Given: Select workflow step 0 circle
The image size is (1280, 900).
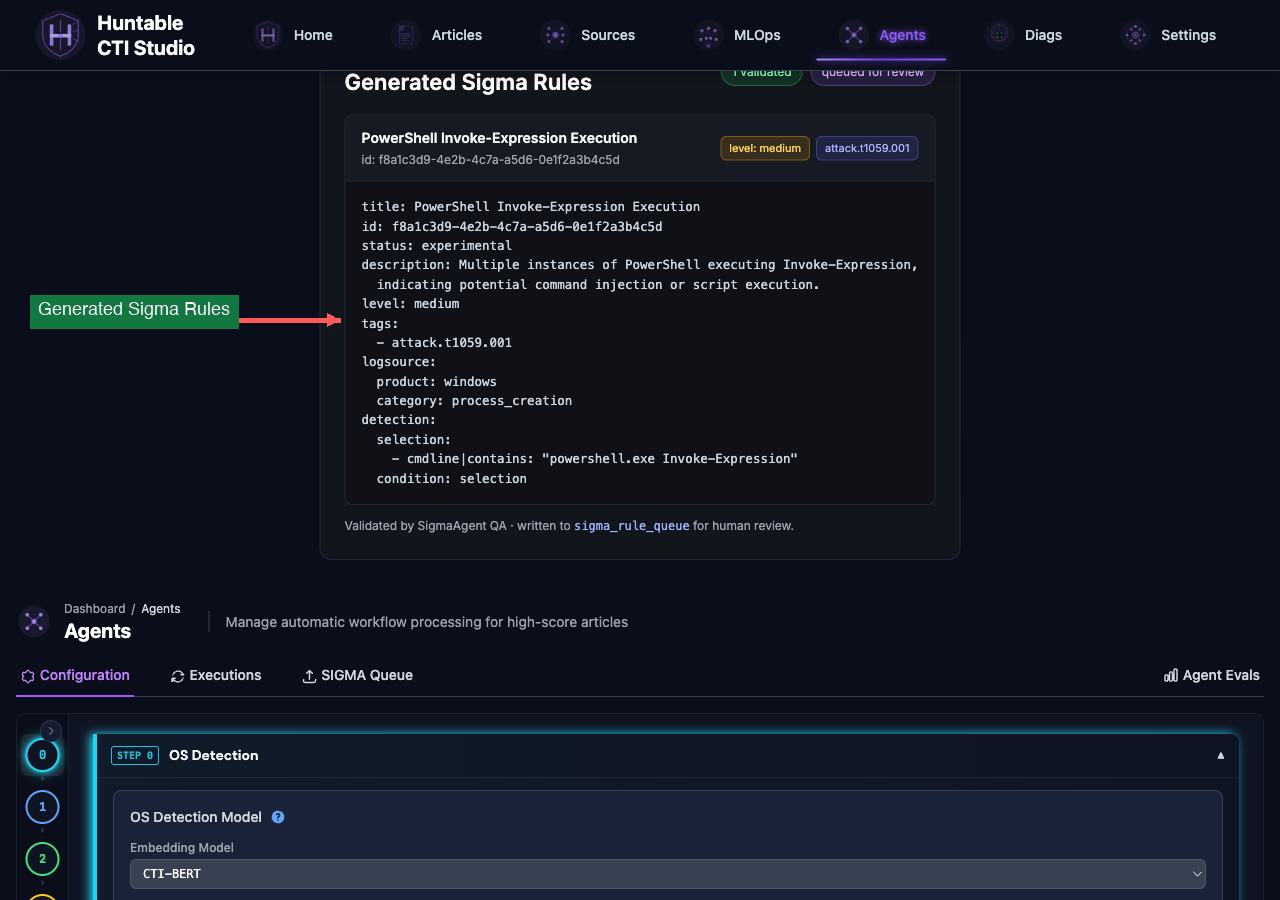Looking at the screenshot, I should (42, 755).
